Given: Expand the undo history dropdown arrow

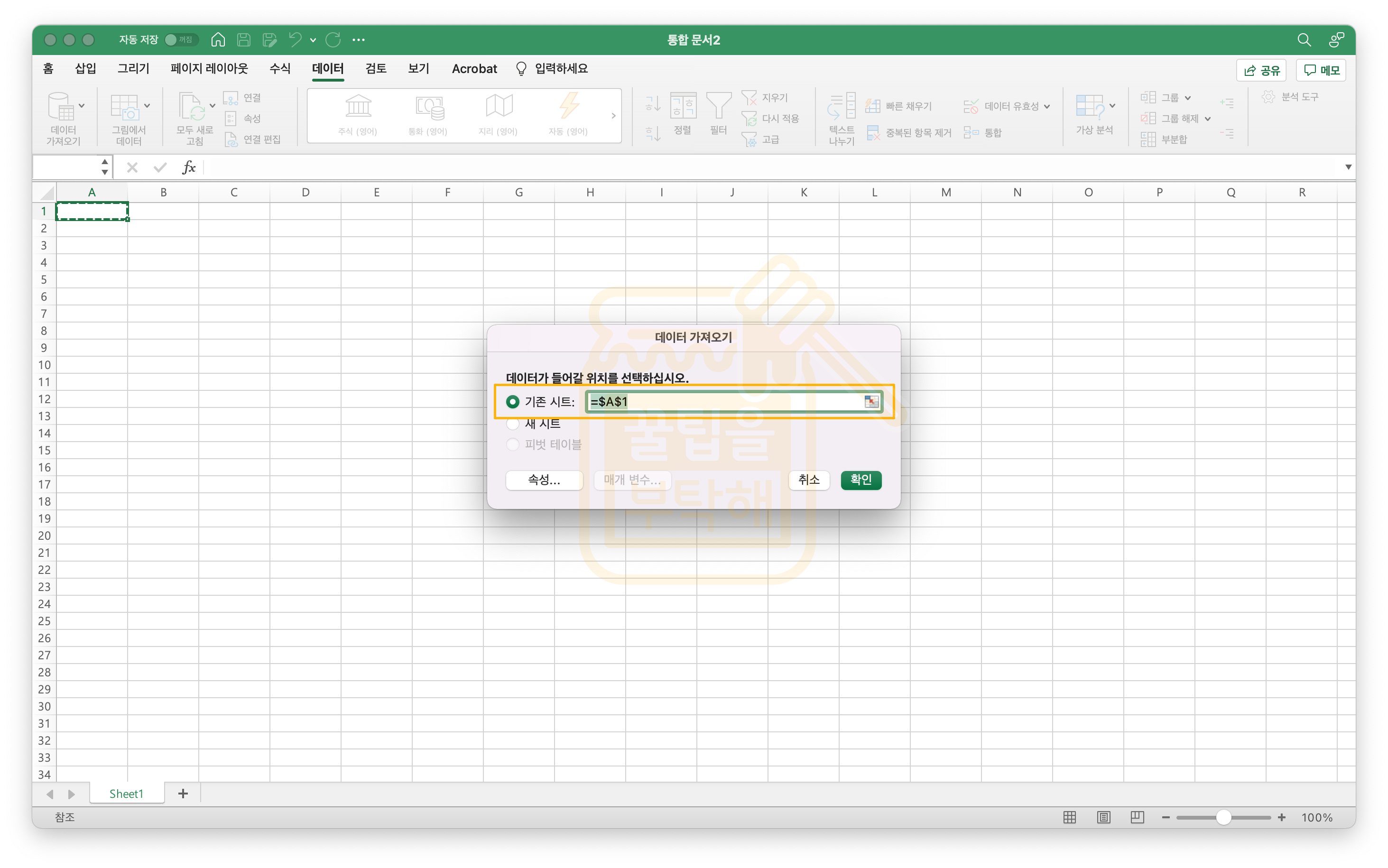Looking at the screenshot, I should 313,40.
